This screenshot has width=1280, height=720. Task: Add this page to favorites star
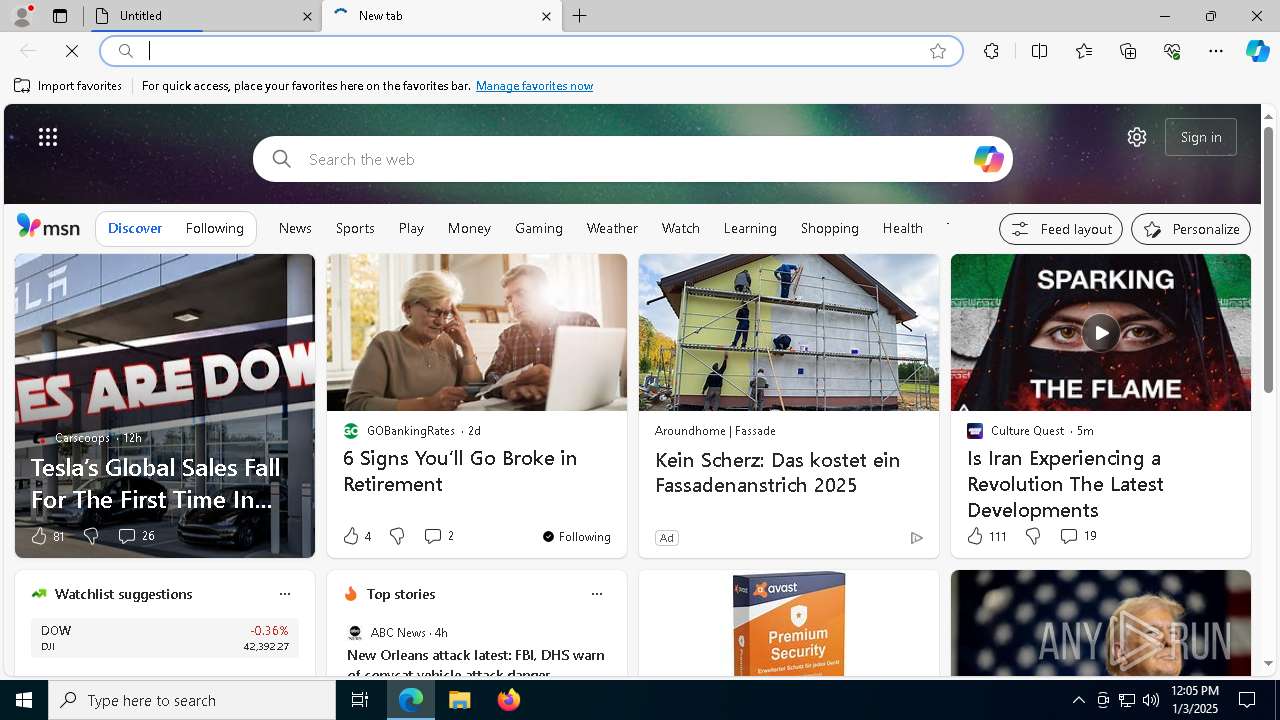tap(938, 51)
